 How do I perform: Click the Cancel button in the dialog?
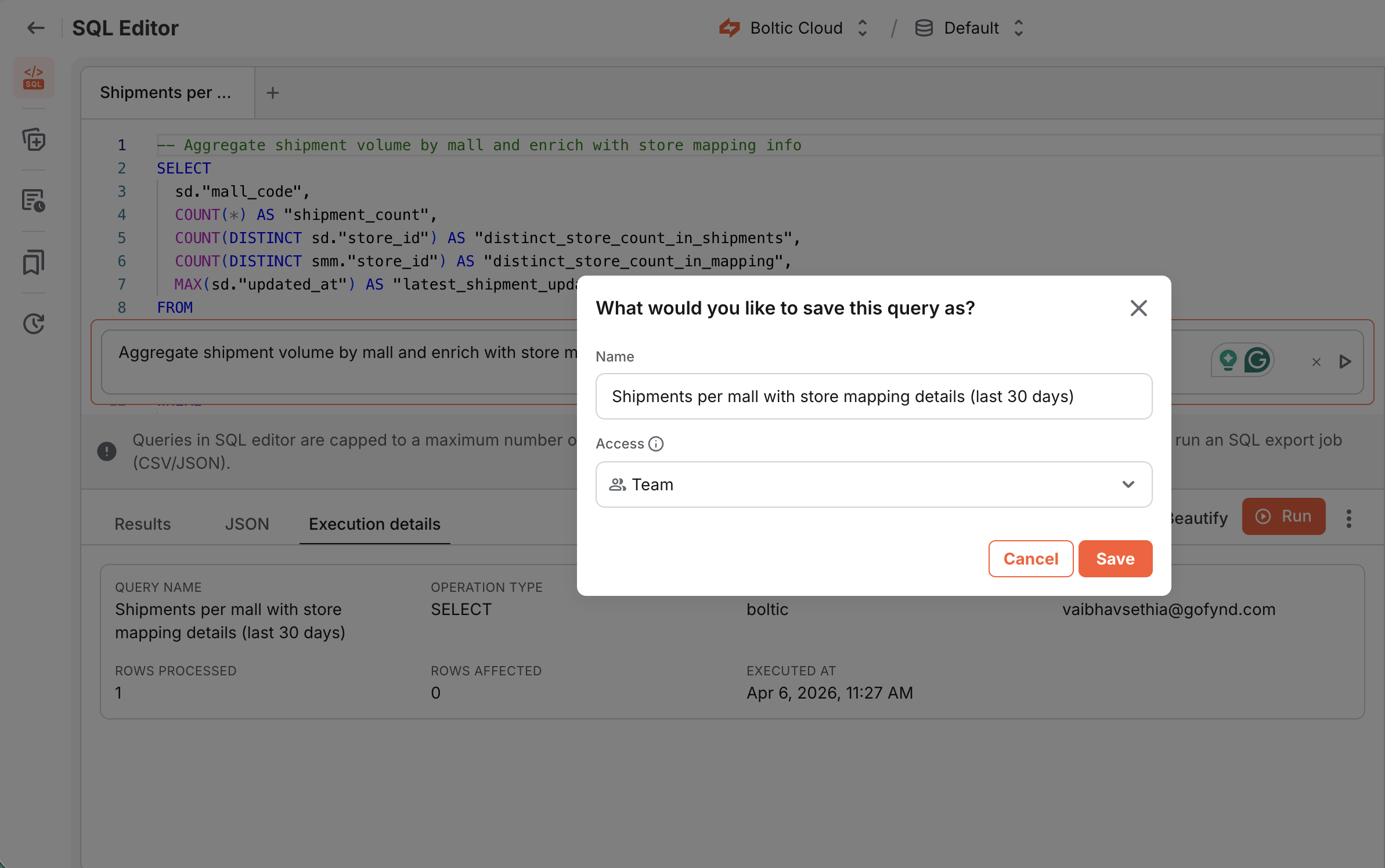(x=1030, y=559)
